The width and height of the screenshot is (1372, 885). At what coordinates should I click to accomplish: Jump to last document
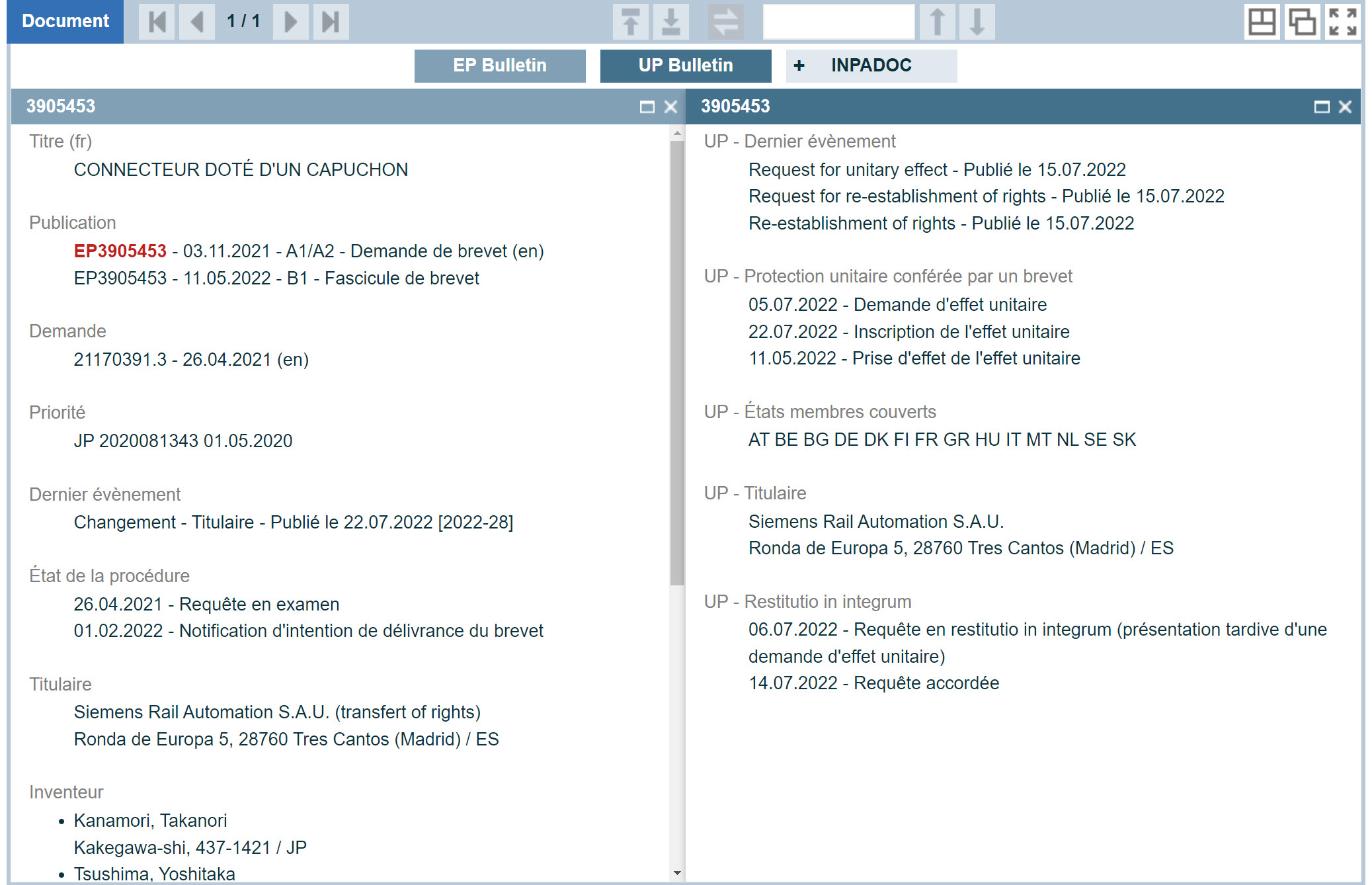331,22
